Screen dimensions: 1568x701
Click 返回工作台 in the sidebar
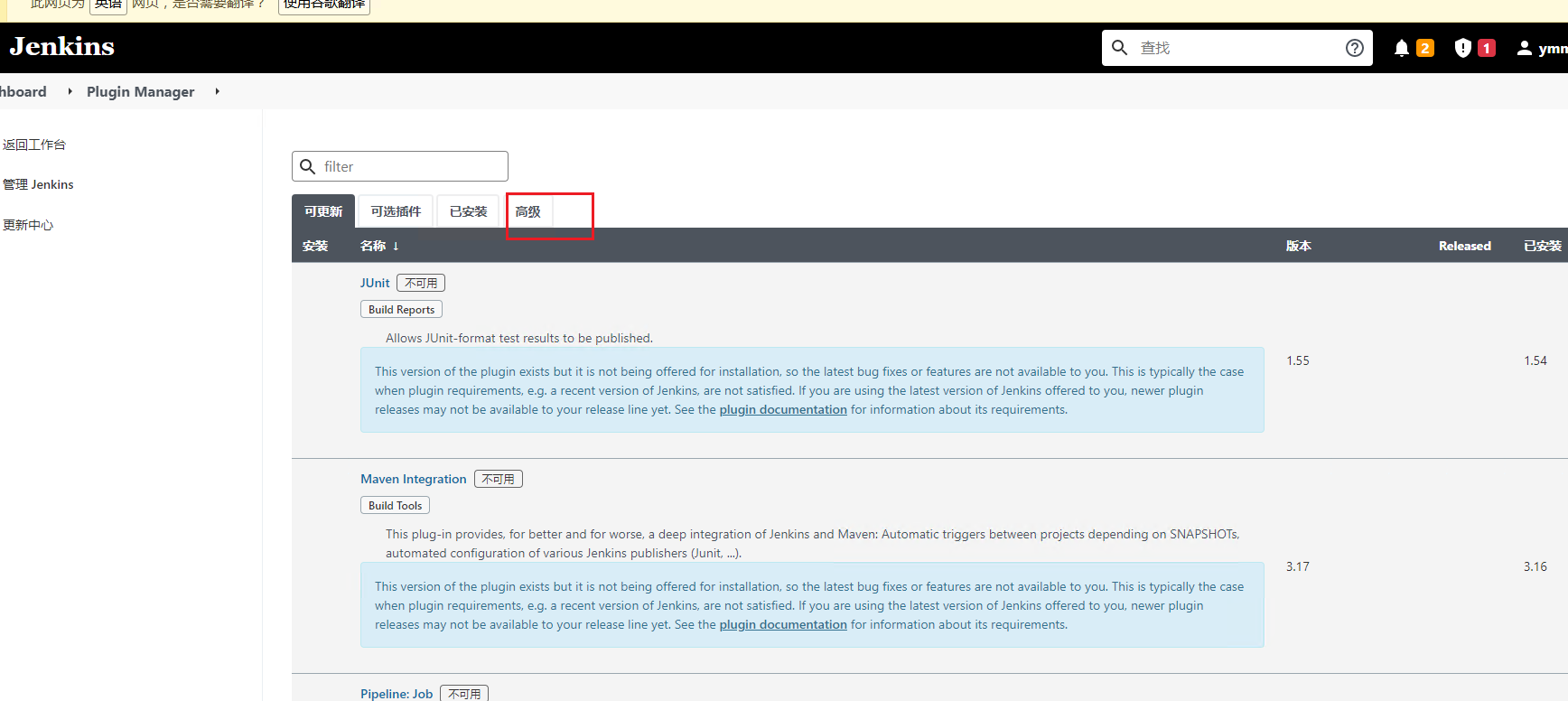(x=34, y=145)
